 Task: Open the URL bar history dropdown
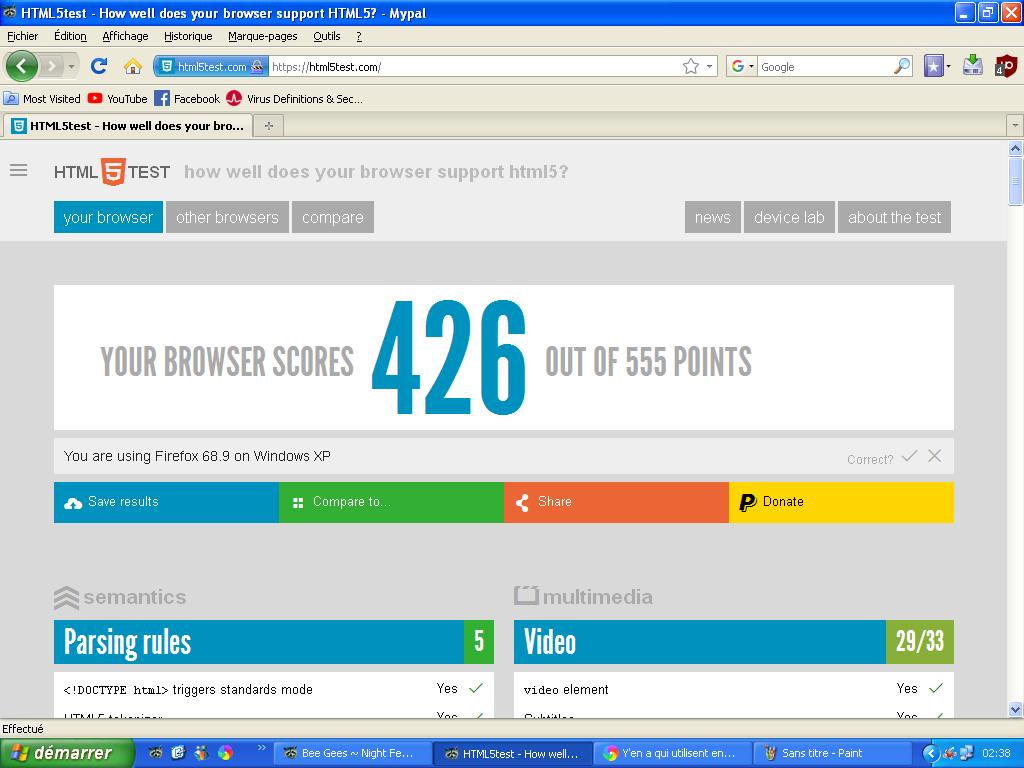pyautogui.click(x=709, y=66)
